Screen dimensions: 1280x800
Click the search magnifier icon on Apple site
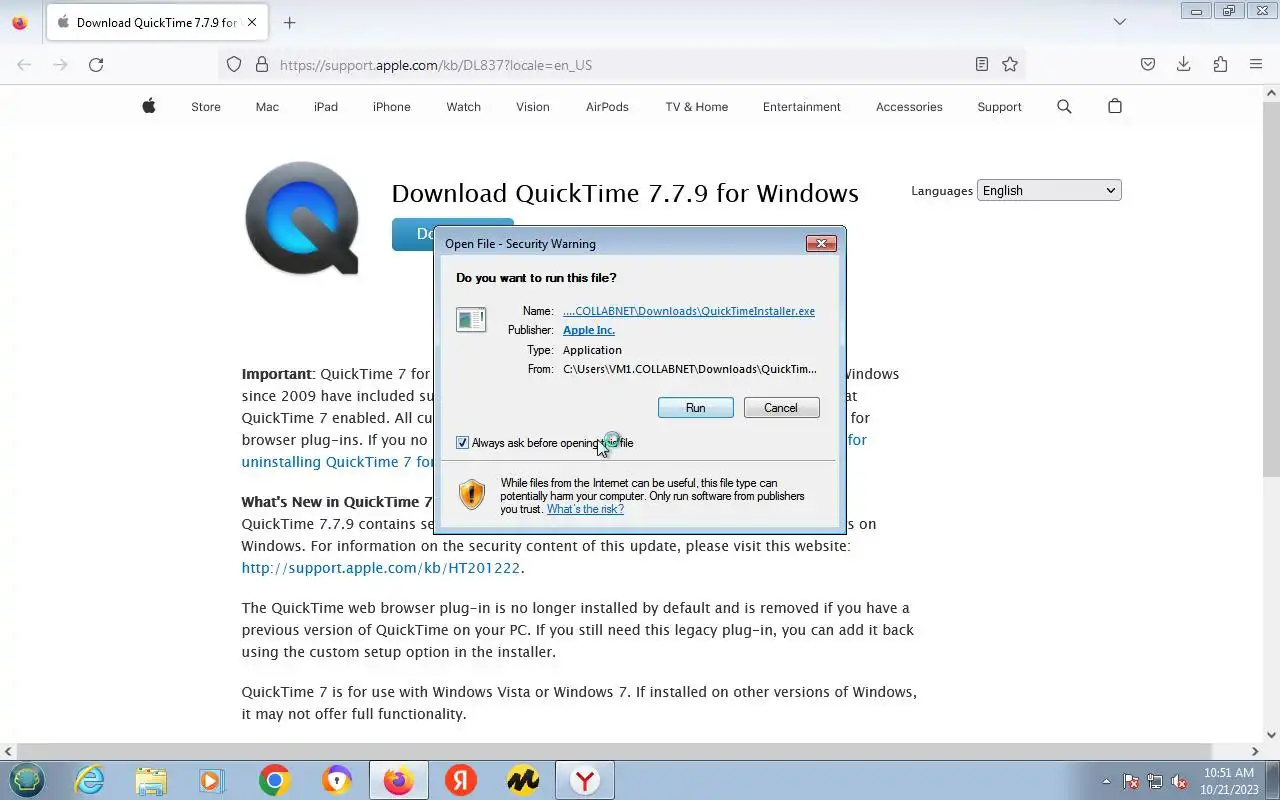(x=1064, y=106)
